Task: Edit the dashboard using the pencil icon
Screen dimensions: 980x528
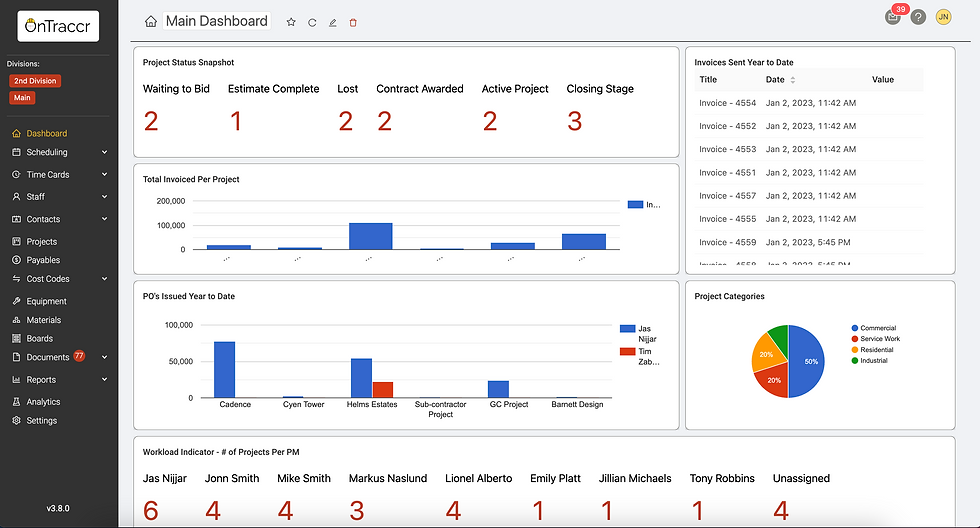Action: coord(332,22)
